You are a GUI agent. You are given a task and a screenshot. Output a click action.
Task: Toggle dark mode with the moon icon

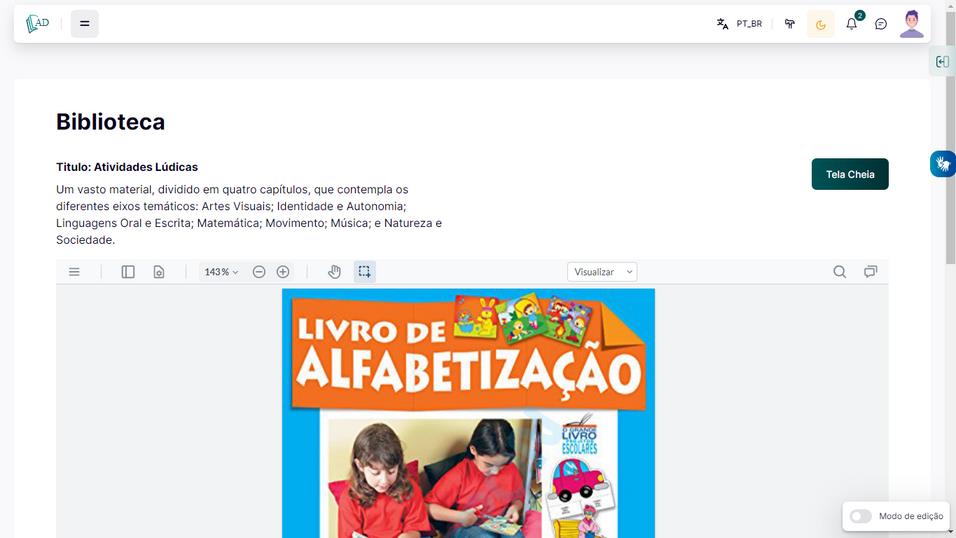pyautogui.click(x=821, y=24)
